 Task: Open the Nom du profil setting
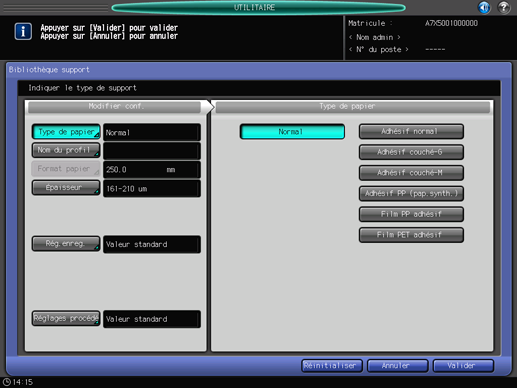(66, 150)
